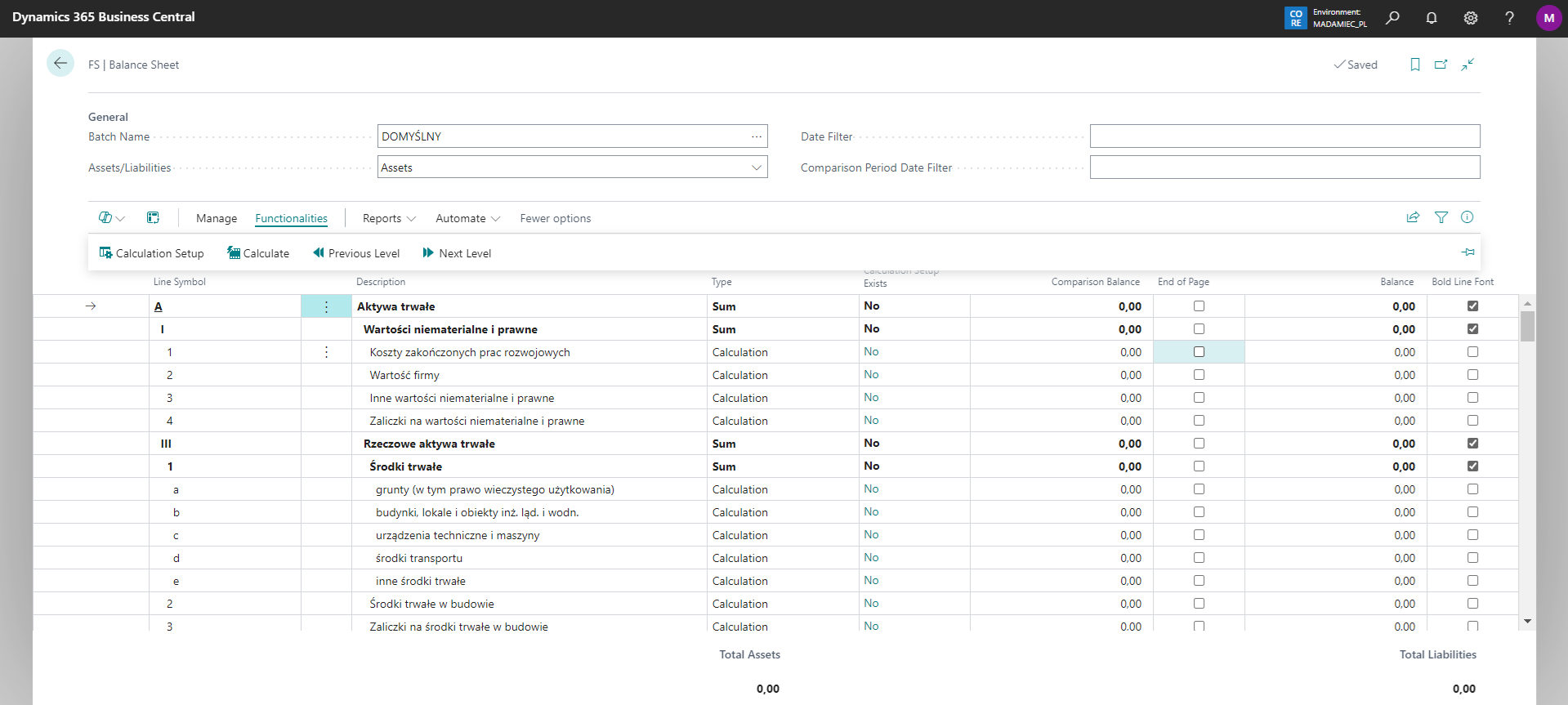The height and width of the screenshot is (705, 1568).
Task: Click the collapse page icon
Action: point(1467,65)
